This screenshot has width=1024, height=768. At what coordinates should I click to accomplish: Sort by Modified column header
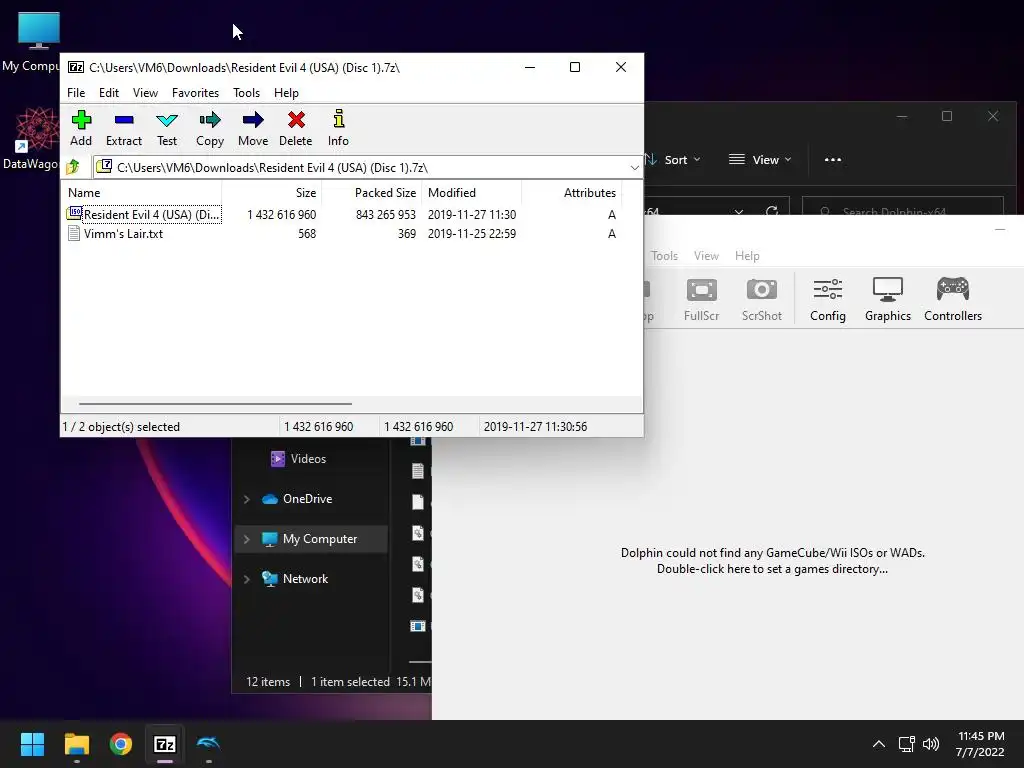point(472,193)
